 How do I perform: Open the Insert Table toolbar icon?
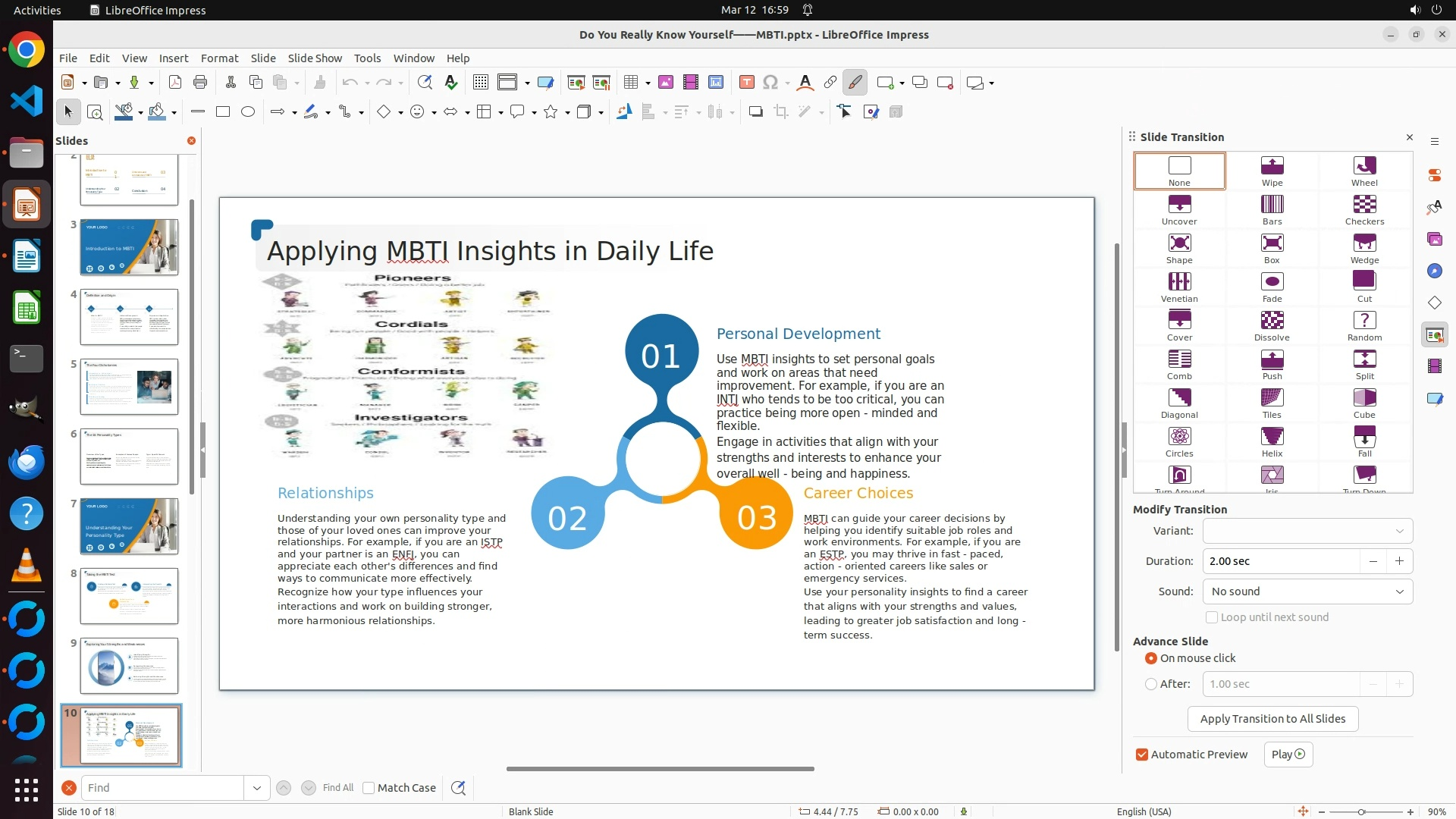(x=630, y=83)
